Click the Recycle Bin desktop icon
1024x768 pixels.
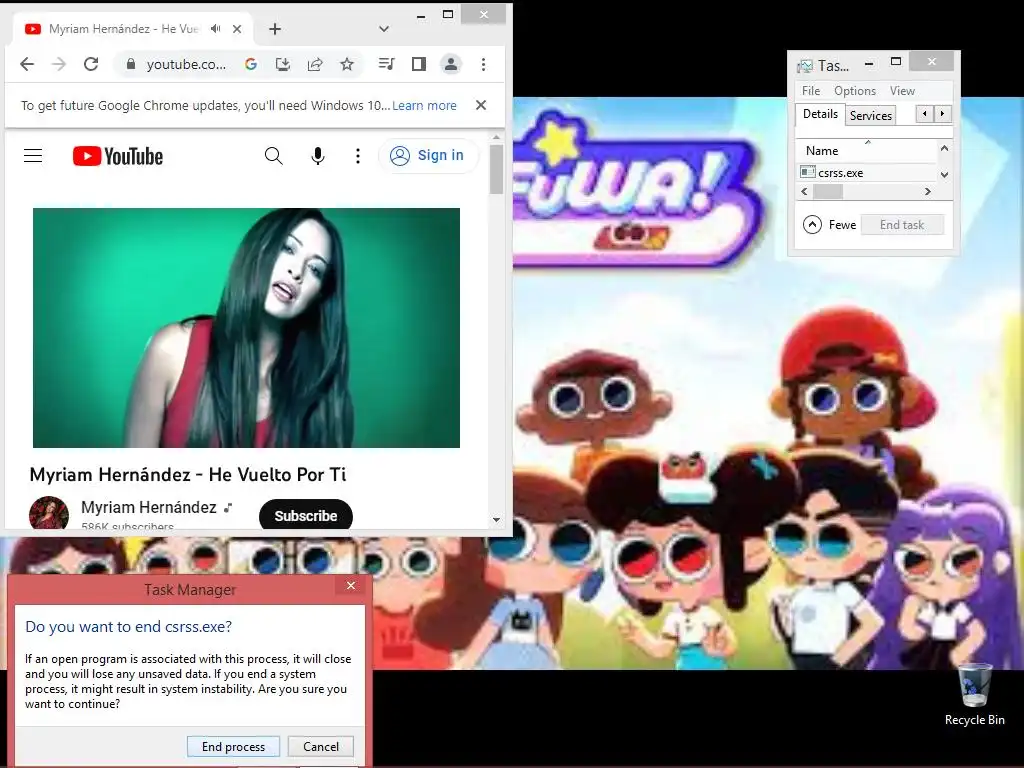(974, 694)
